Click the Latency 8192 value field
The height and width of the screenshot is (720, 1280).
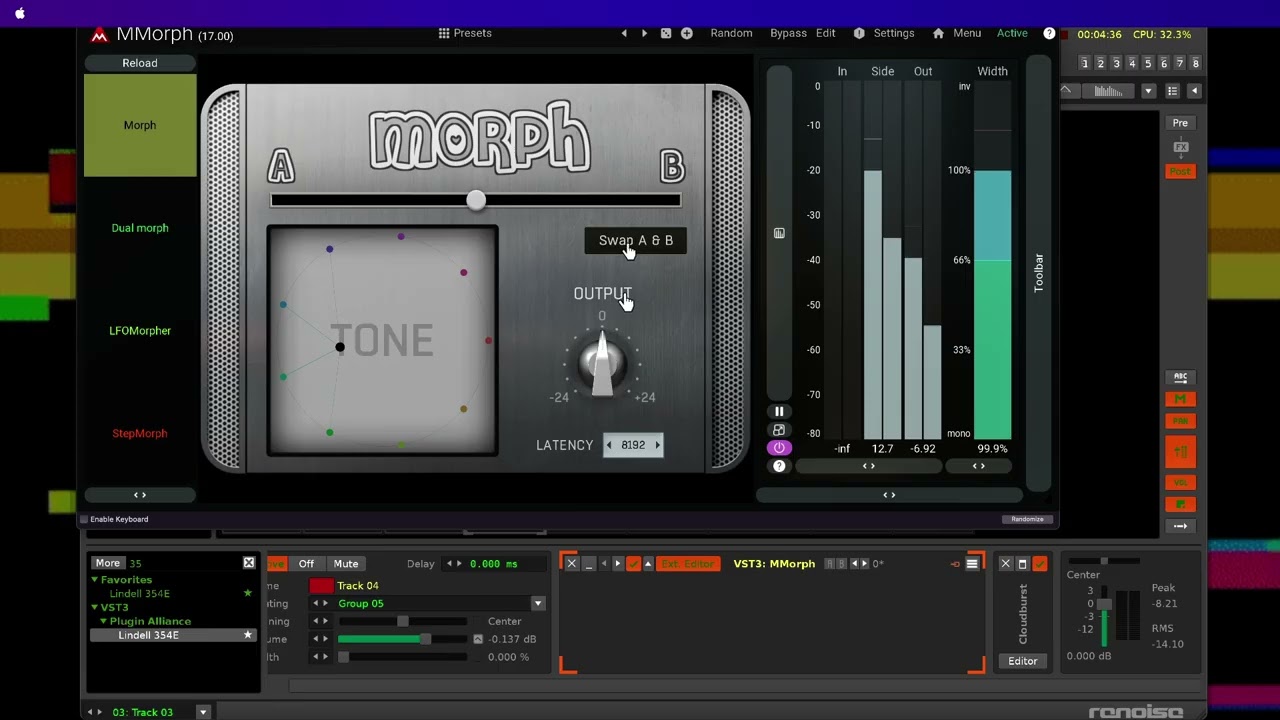633,445
